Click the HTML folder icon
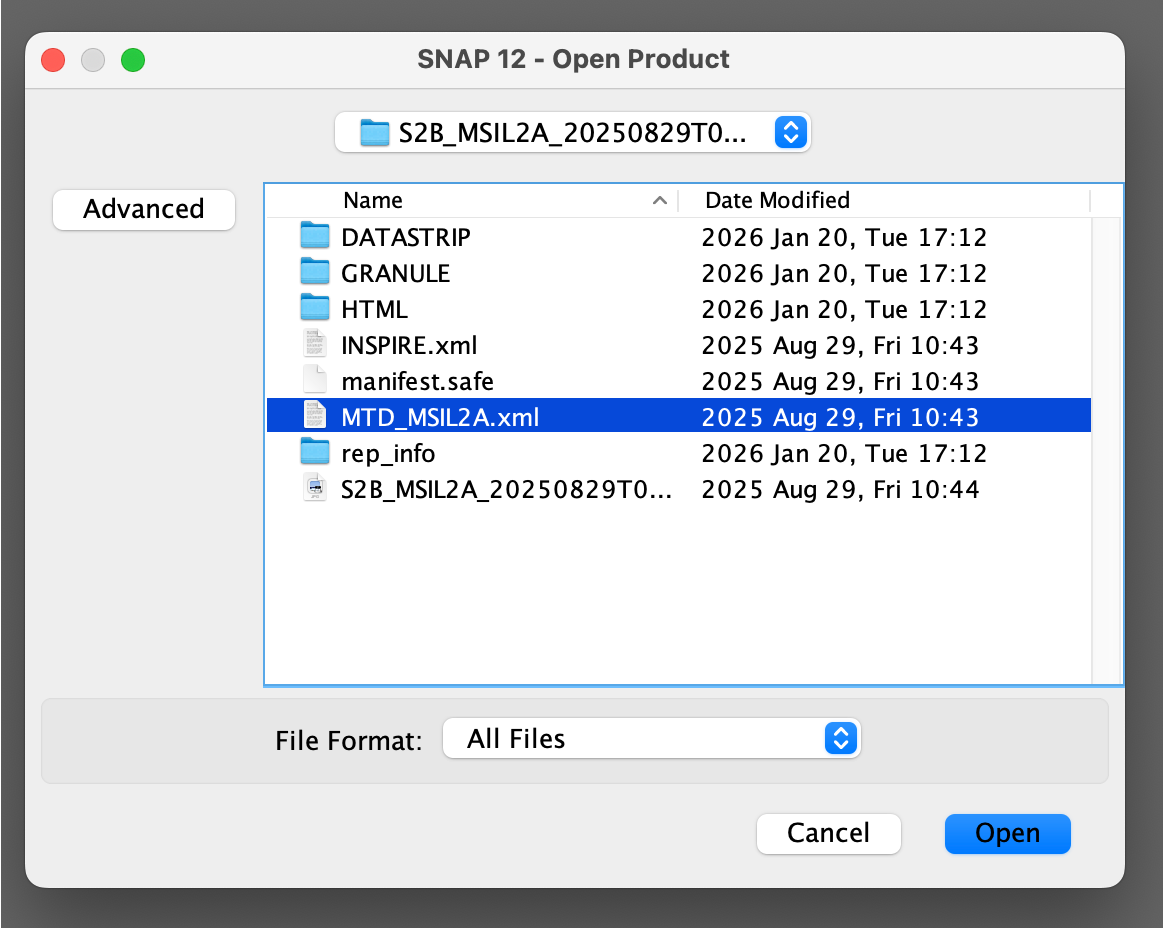The height and width of the screenshot is (928, 1164). (x=315, y=309)
